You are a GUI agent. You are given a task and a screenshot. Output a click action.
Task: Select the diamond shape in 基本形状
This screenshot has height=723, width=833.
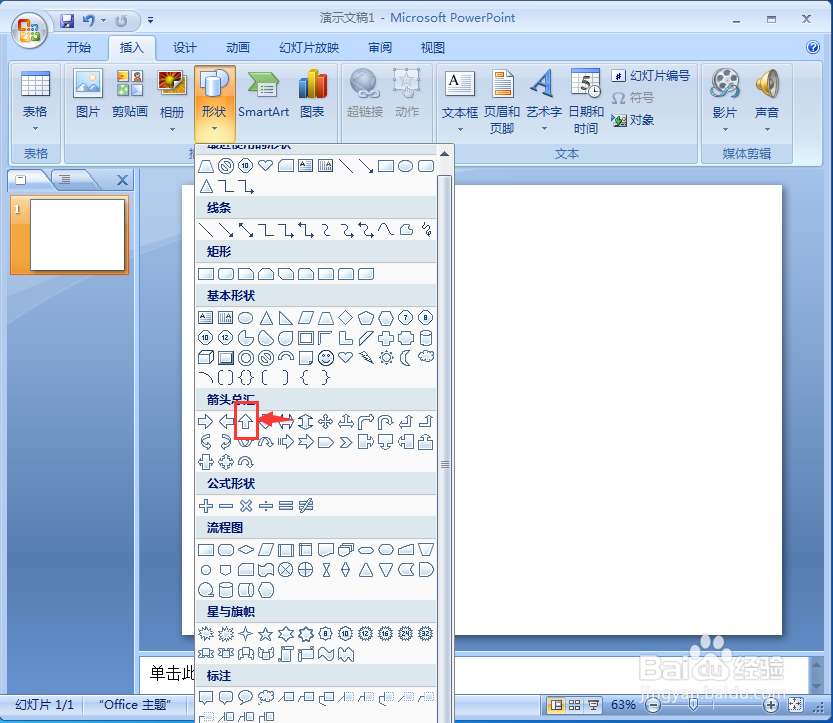(x=346, y=318)
